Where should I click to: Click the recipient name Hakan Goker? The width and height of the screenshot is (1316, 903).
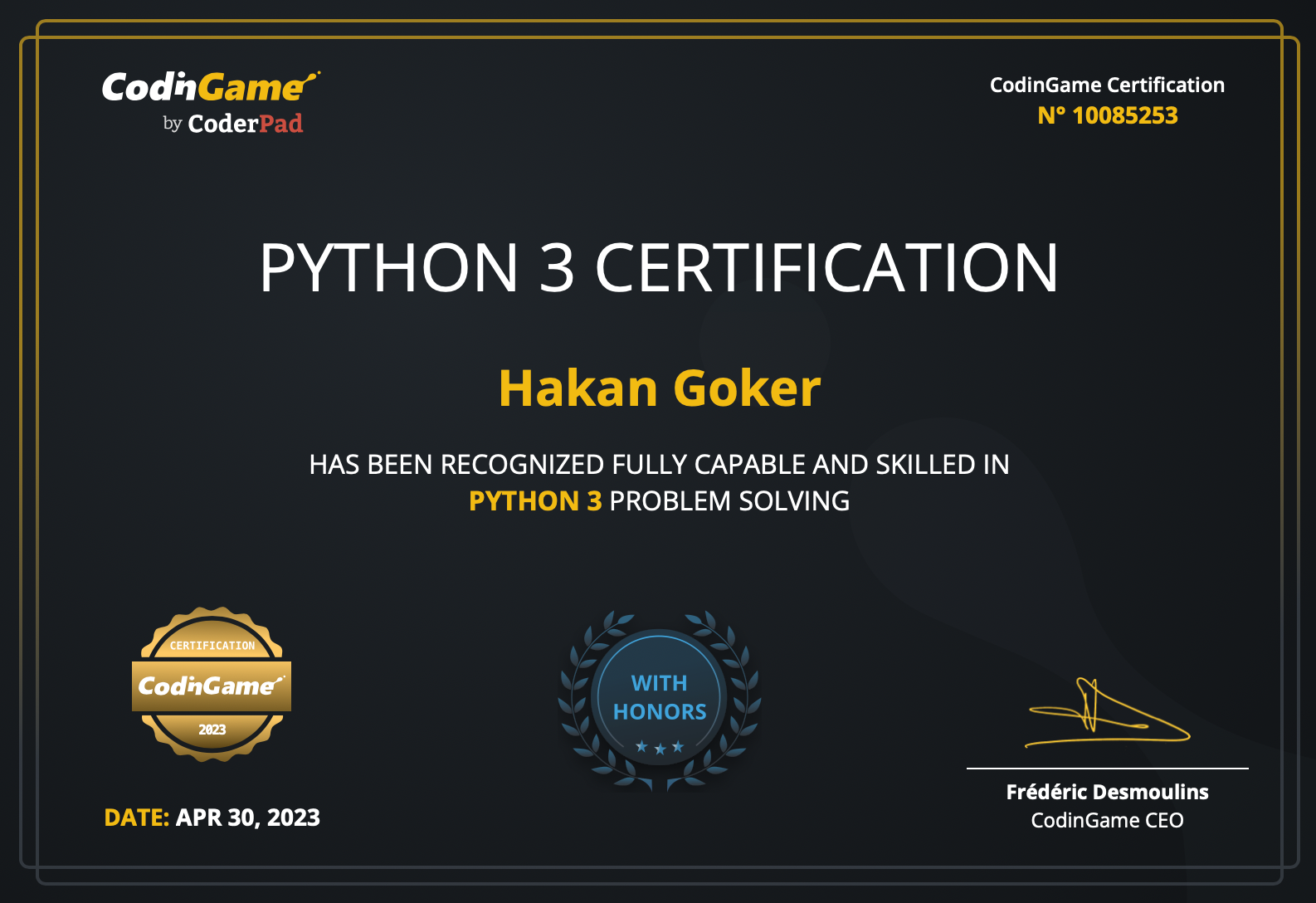pyautogui.click(x=660, y=388)
